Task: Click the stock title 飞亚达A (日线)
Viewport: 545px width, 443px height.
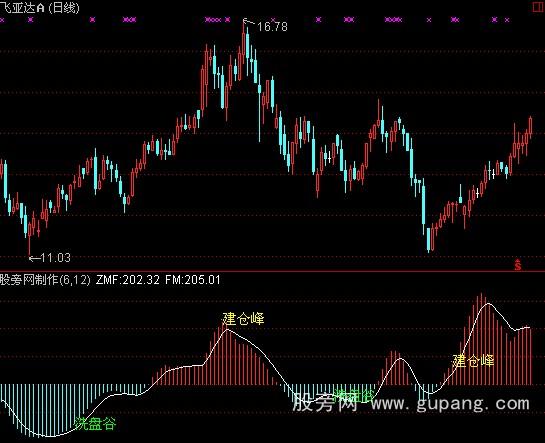Action: 40,8
